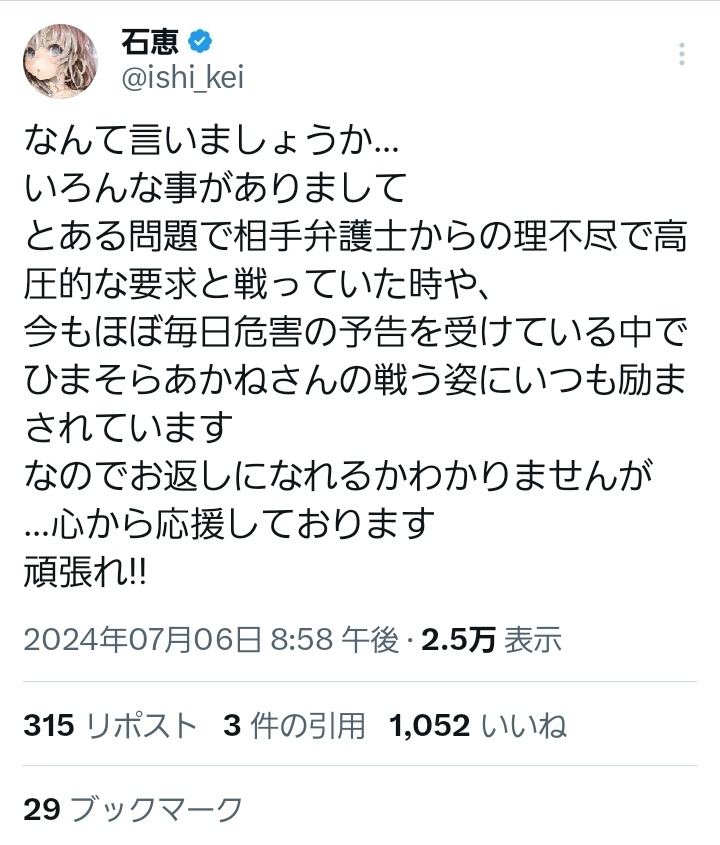Click the @ishi_kei handle

[183, 78]
